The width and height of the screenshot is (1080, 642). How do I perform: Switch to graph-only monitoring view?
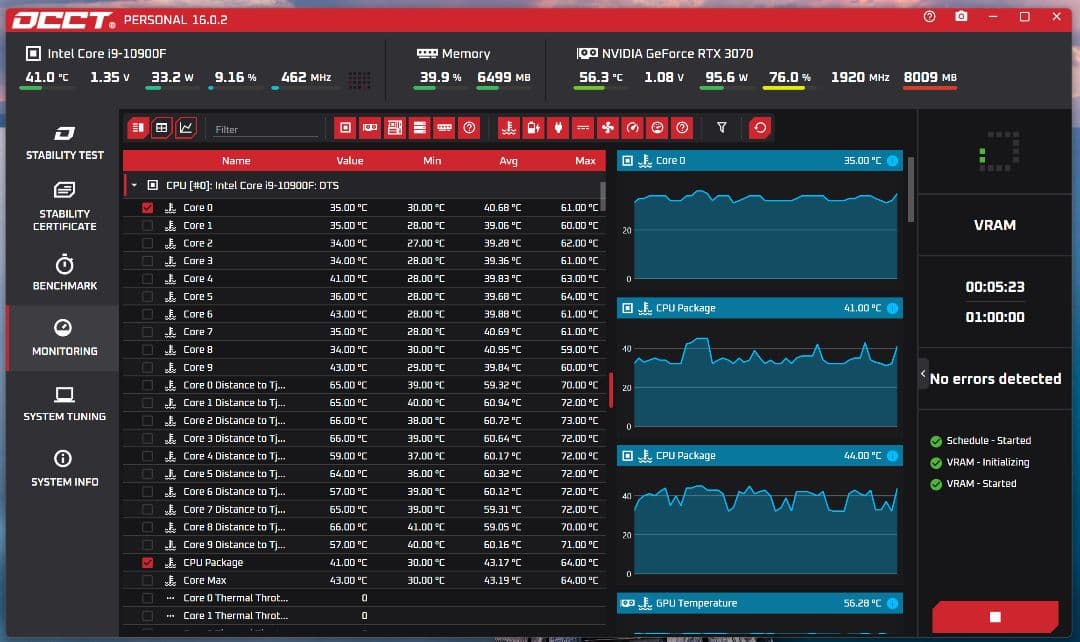[x=186, y=128]
